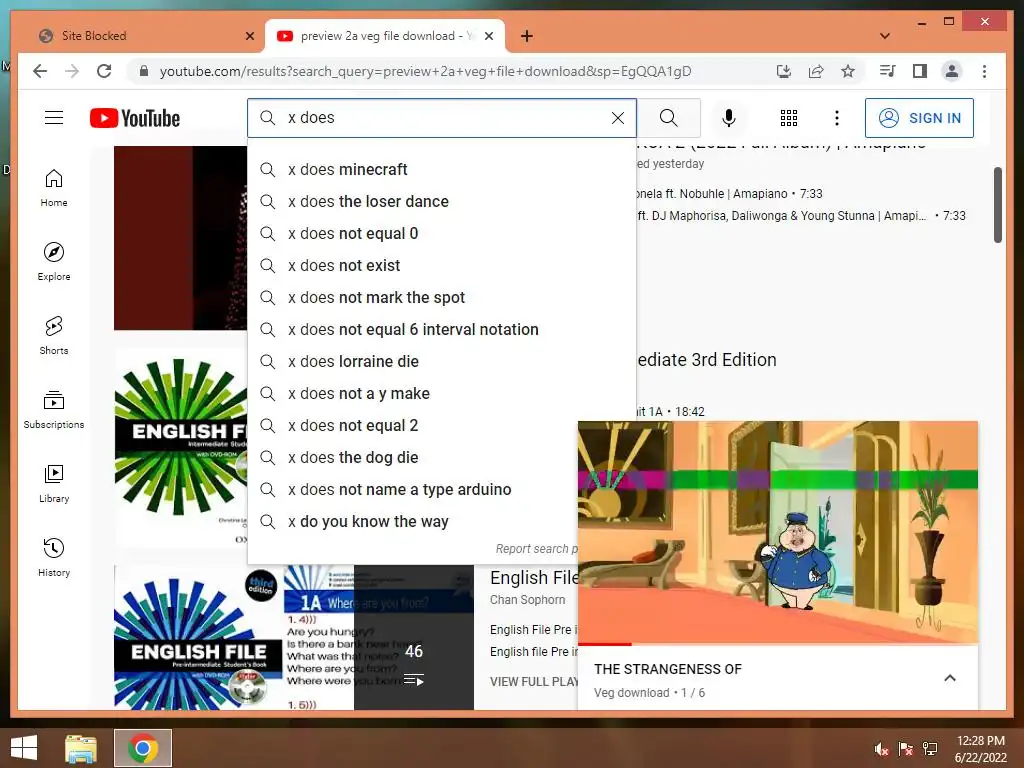Open Shorts in the sidebar
The width and height of the screenshot is (1024, 768).
click(54, 336)
